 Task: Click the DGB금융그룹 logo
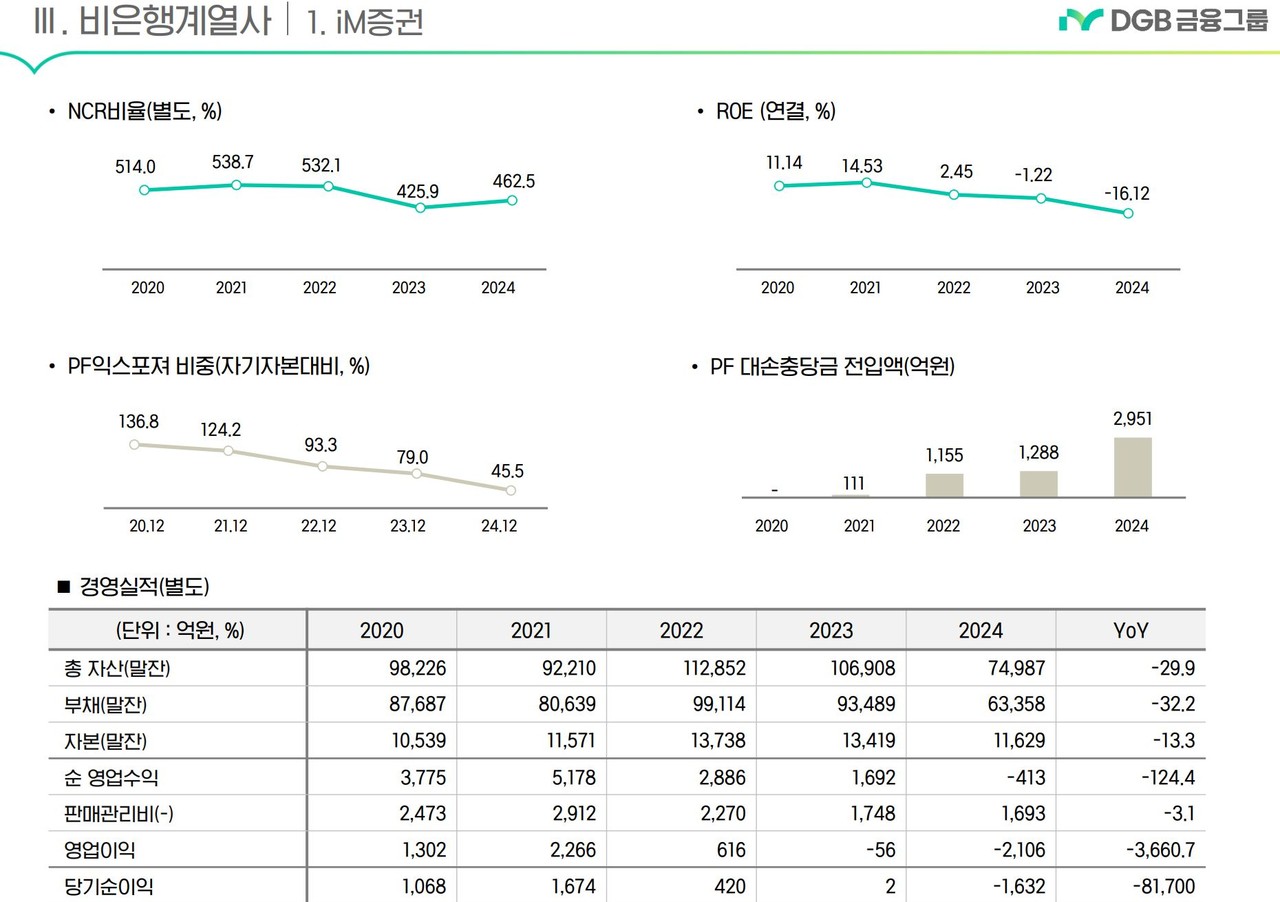tap(1163, 21)
